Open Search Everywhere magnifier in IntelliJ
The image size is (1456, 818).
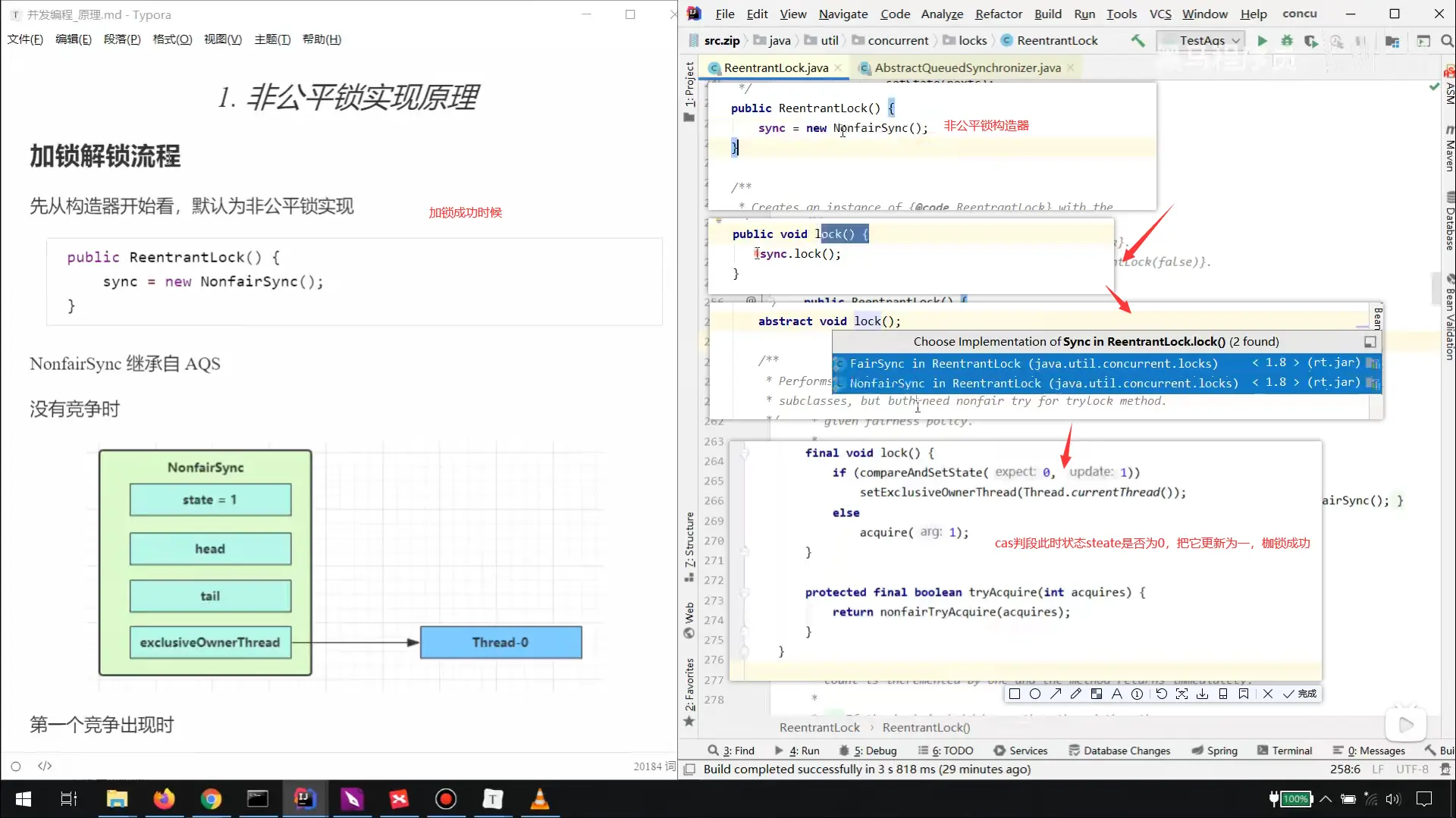click(1447, 41)
